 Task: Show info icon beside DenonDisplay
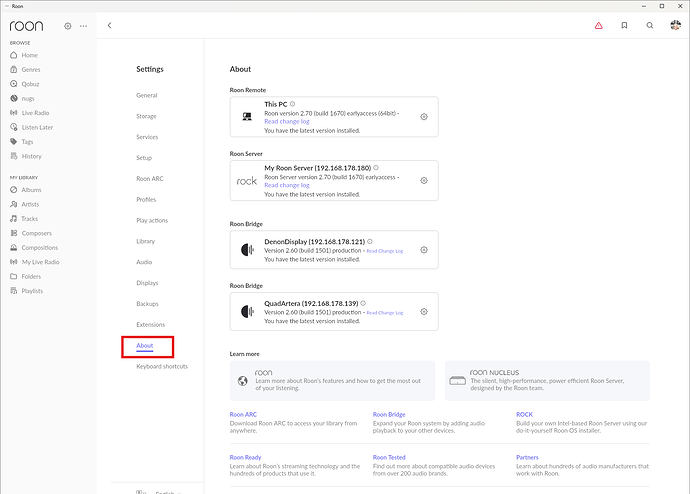(x=370, y=242)
